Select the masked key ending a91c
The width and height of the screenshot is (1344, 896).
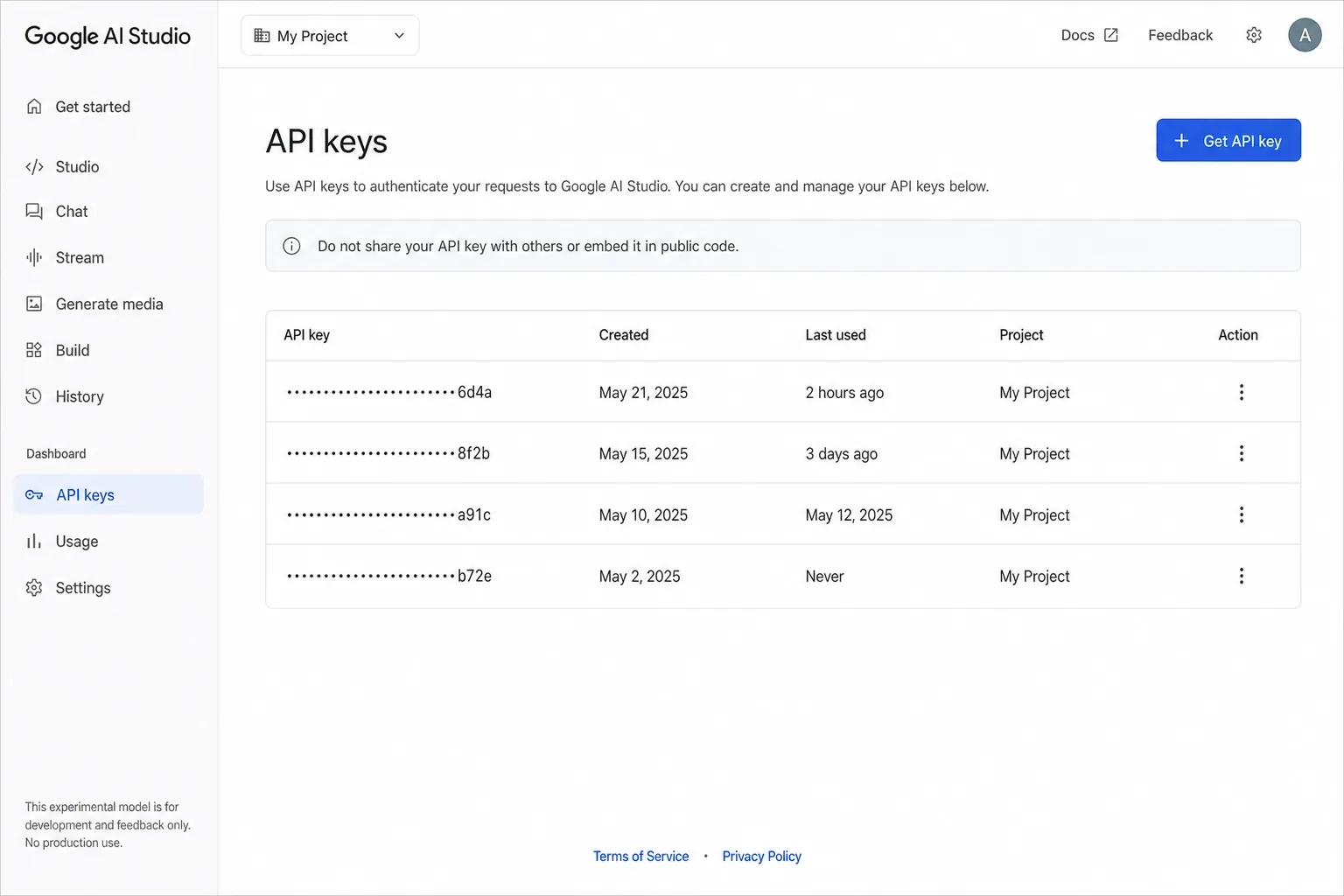(388, 514)
